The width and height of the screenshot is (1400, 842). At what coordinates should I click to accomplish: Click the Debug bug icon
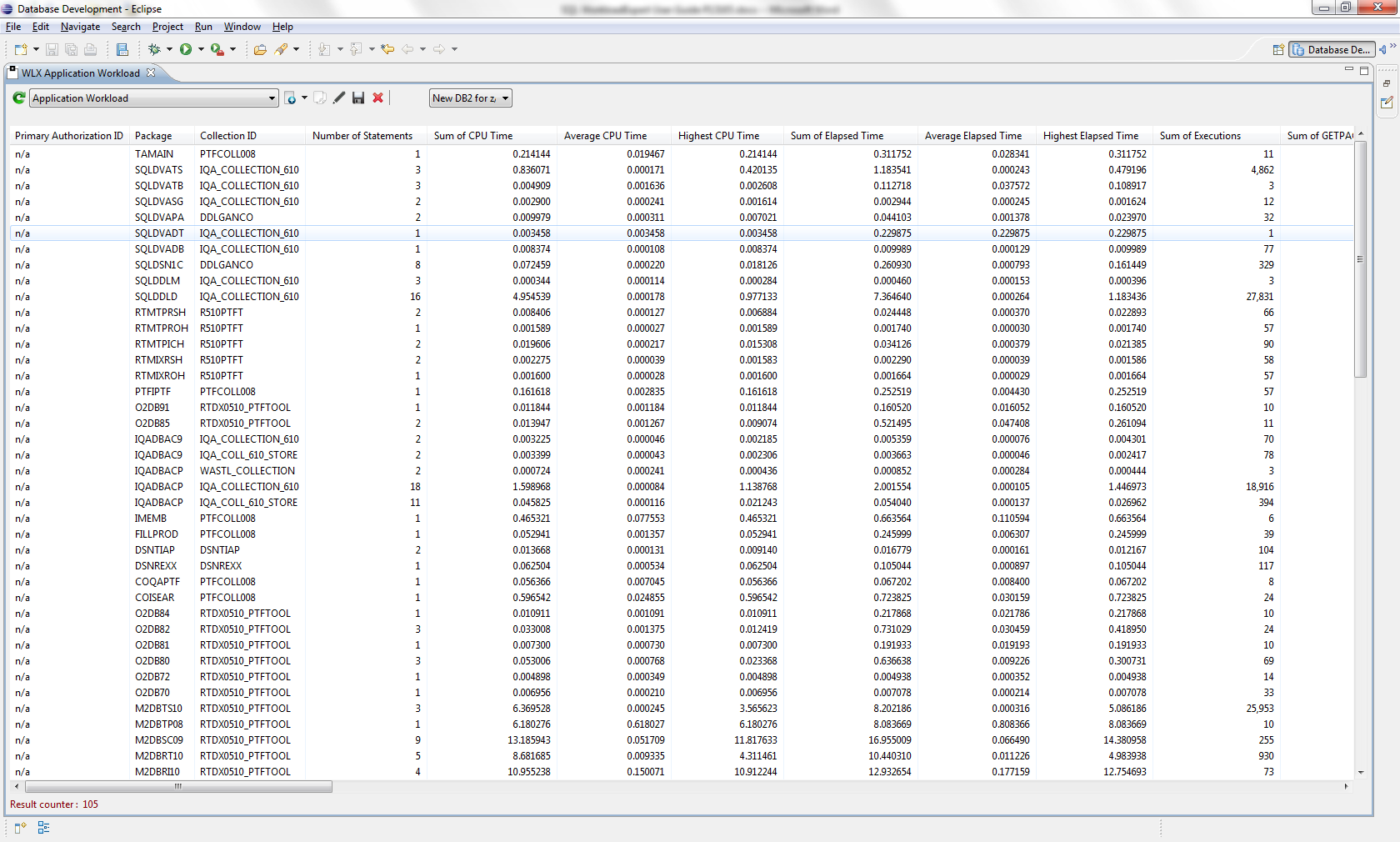pyautogui.click(x=154, y=50)
